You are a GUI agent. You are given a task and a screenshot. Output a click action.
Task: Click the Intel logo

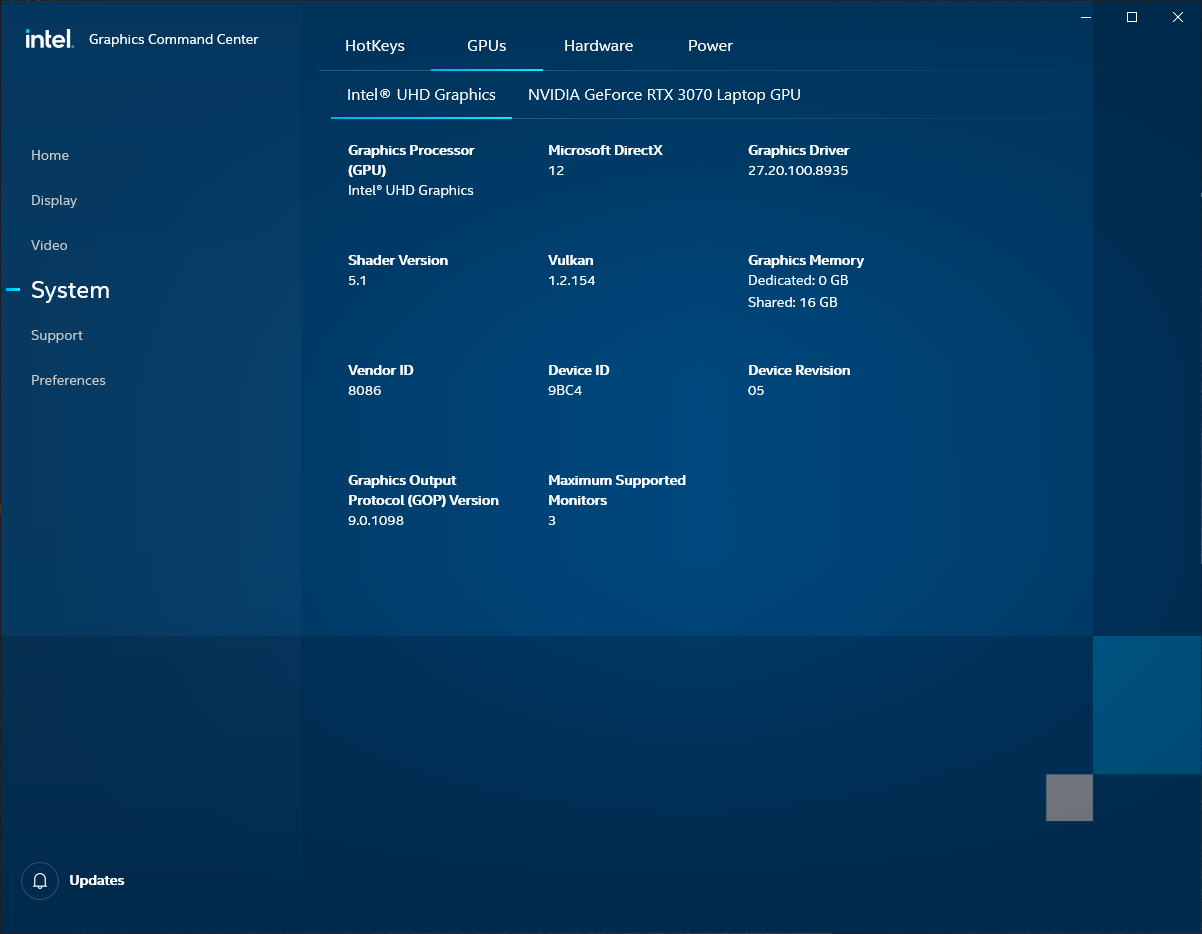pyautogui.click(x=49, y=39)
